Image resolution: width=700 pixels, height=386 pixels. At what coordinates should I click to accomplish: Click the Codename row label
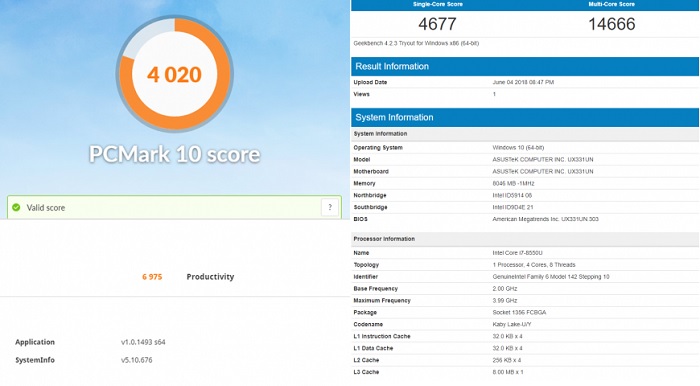coord(368,324)
